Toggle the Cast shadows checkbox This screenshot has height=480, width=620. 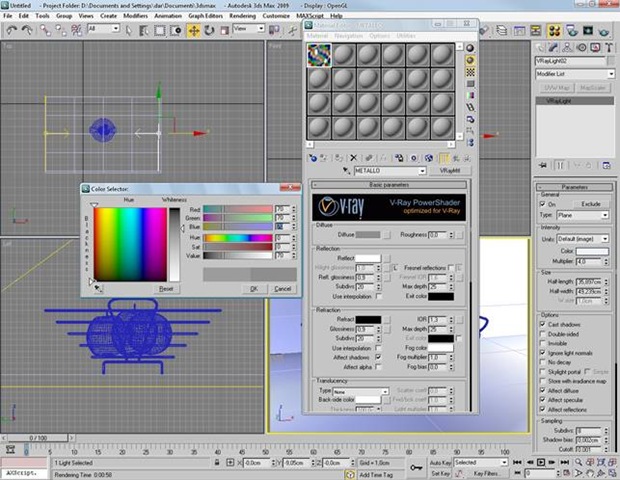click(x=540, y=325)
